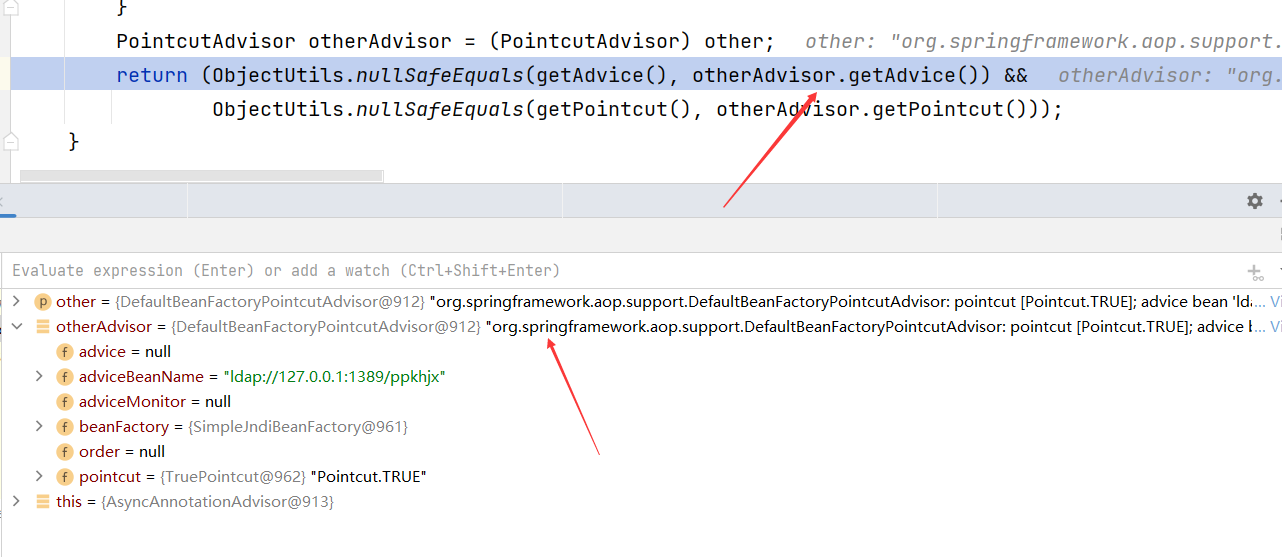Expand the pointcut field
Screen dimensions: 1282x557
(x=39, y=476)
